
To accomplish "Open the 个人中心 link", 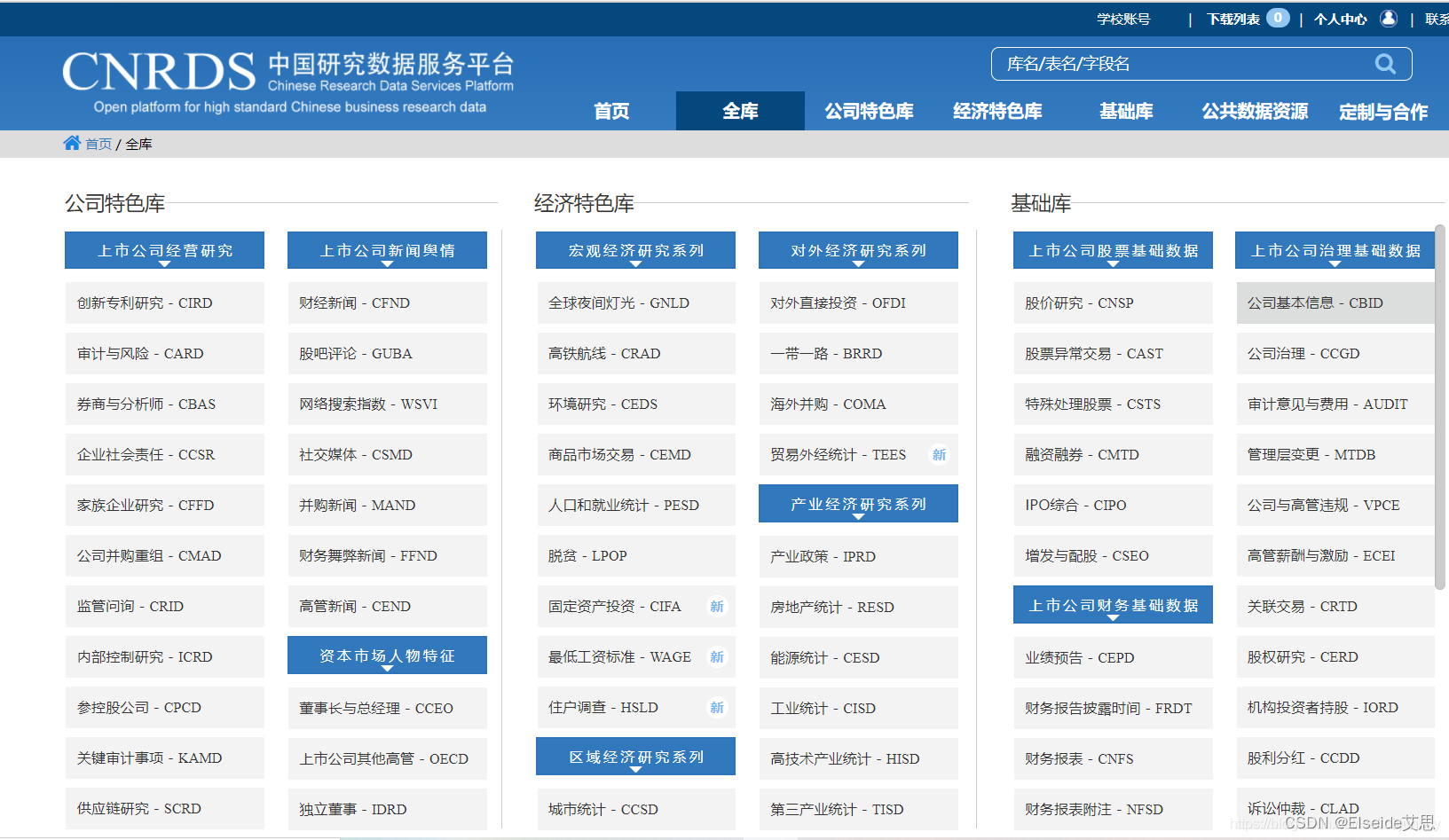I will pyautogui.click(x=1341, y=19).
